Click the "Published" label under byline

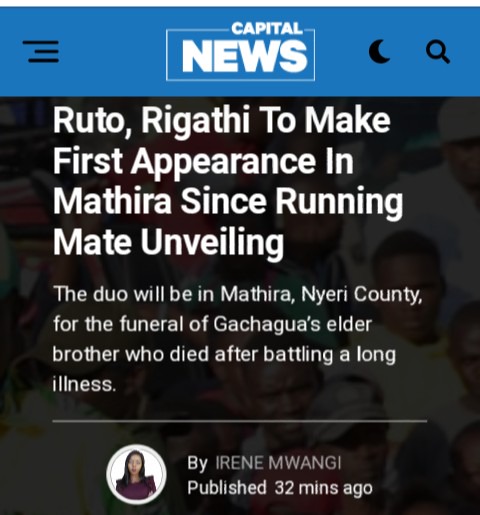227,488
